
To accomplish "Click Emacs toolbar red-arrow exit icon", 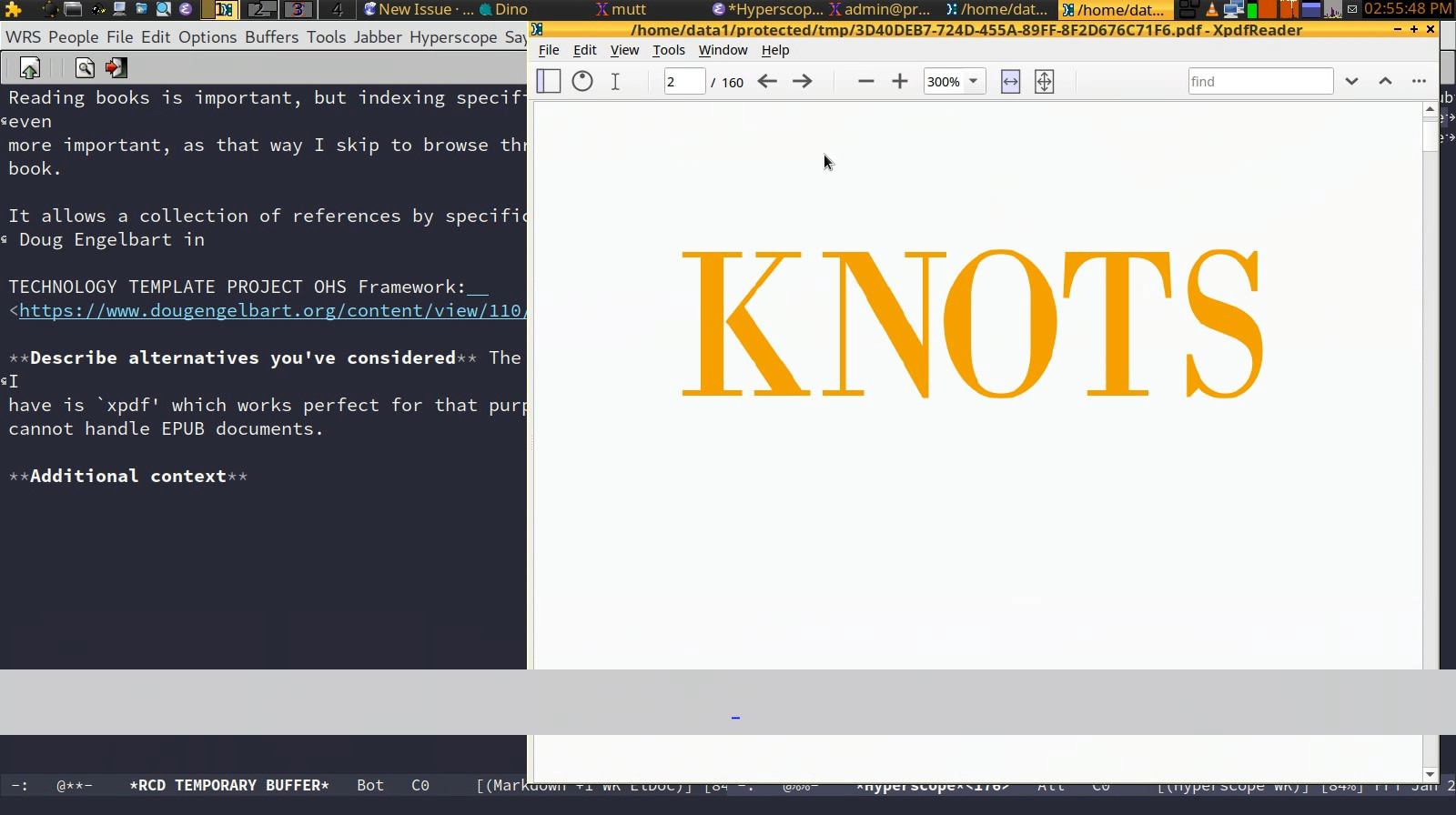I will coord(116,68).
